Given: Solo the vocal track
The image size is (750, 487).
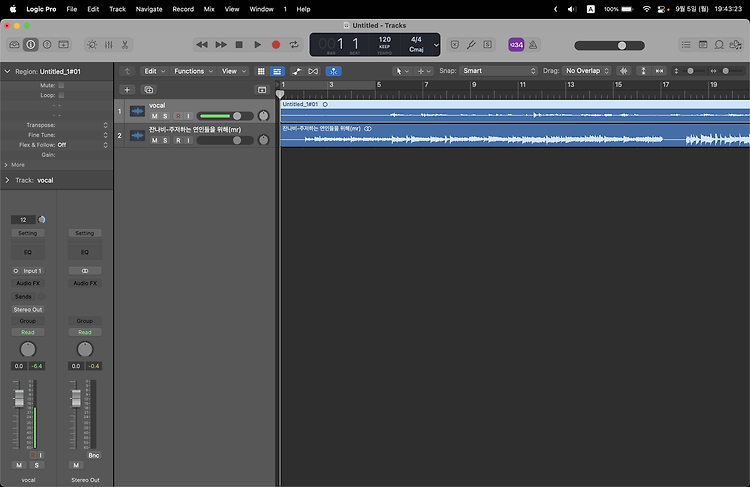Looking at the screenshot, I should 165,116.
